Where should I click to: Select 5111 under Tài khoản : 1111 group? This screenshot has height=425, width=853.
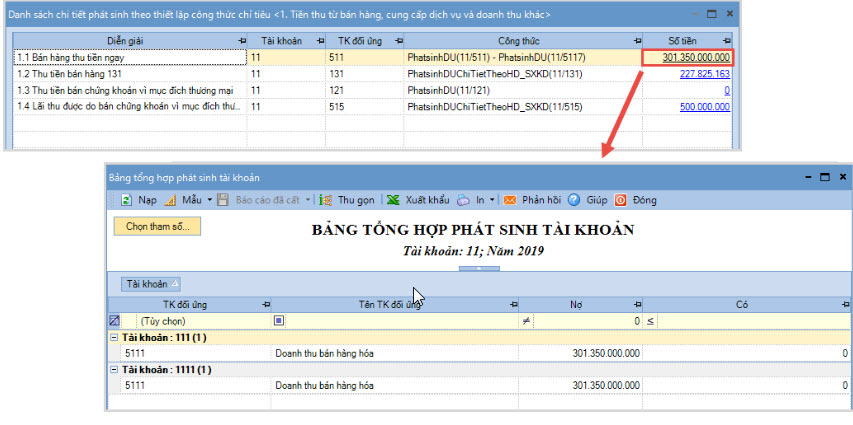(x=196, y=386)
